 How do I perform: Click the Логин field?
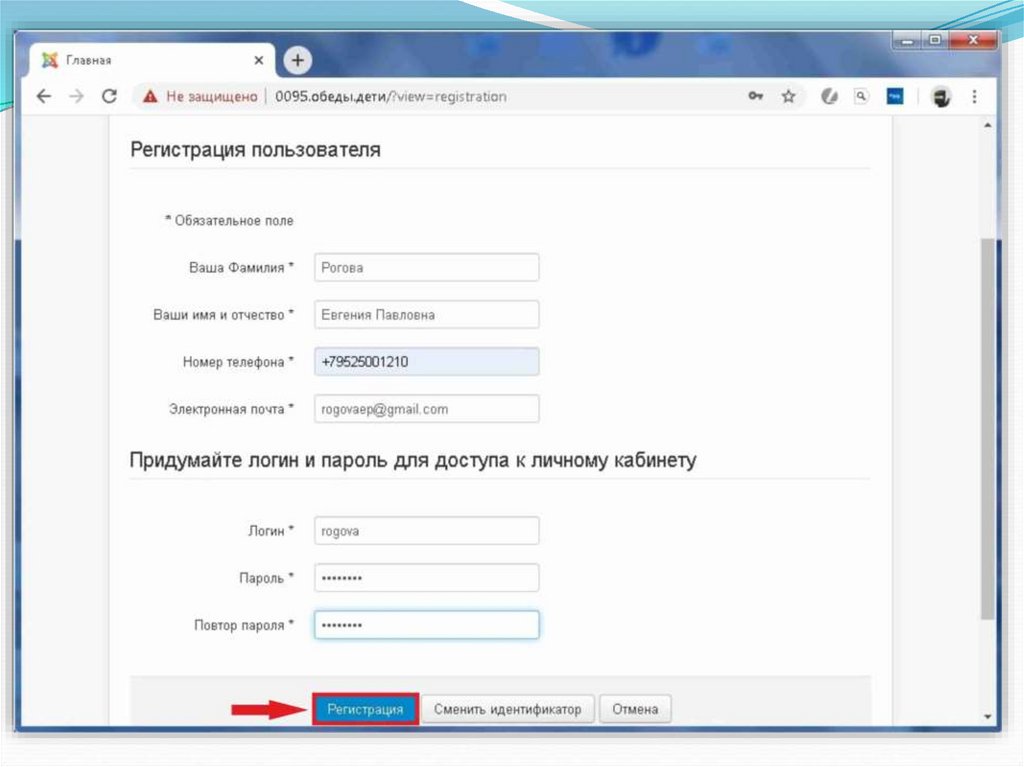426,531
